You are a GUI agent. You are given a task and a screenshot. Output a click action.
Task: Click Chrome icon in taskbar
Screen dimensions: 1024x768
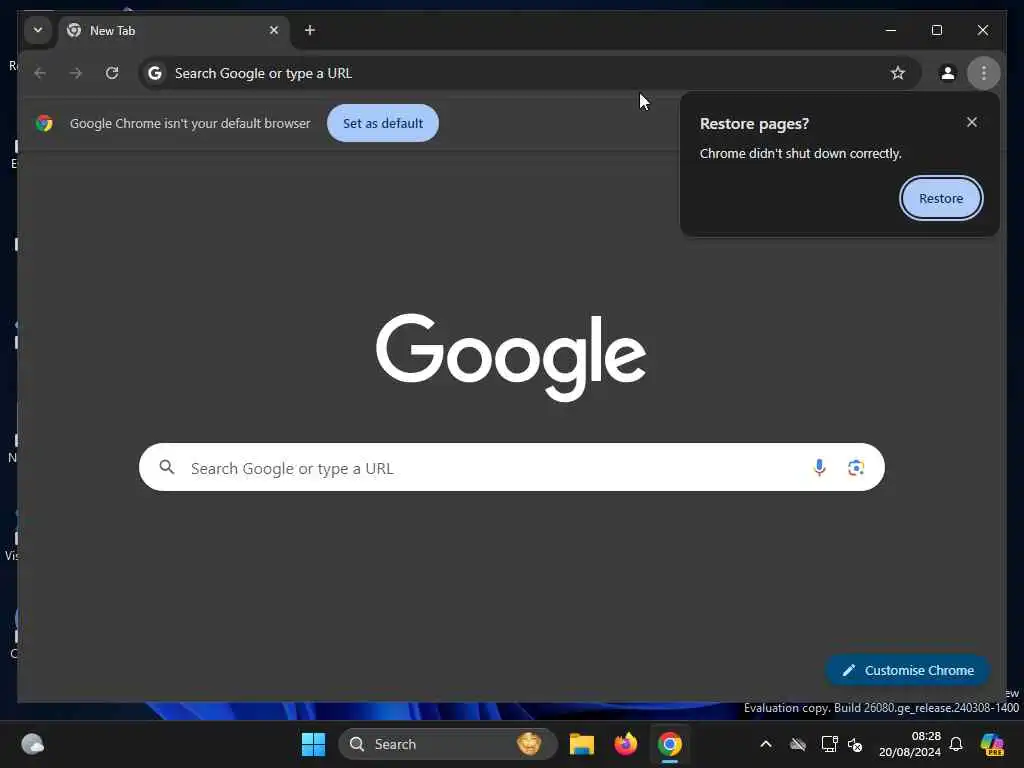coord(669,744)
